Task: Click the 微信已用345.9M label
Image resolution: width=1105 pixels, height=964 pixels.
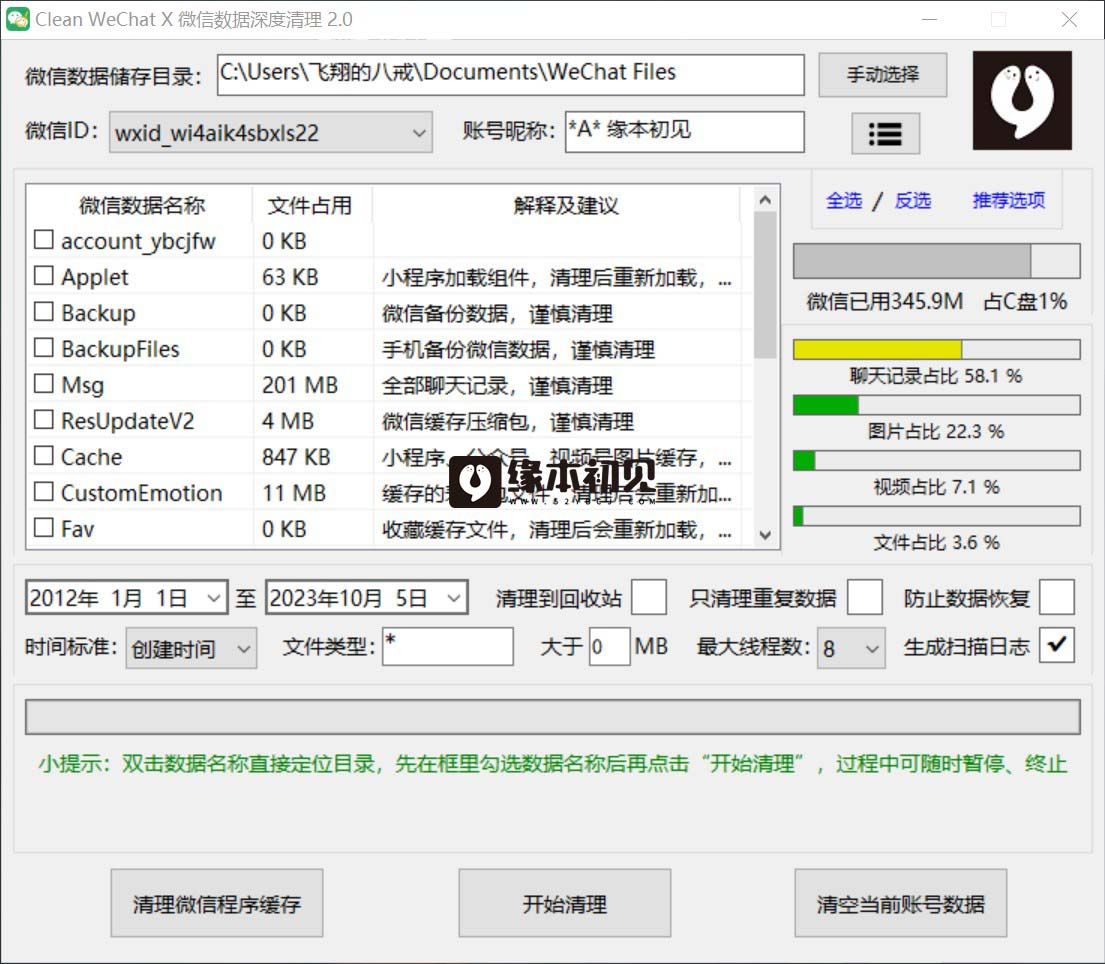Action: tap(885, 302)
